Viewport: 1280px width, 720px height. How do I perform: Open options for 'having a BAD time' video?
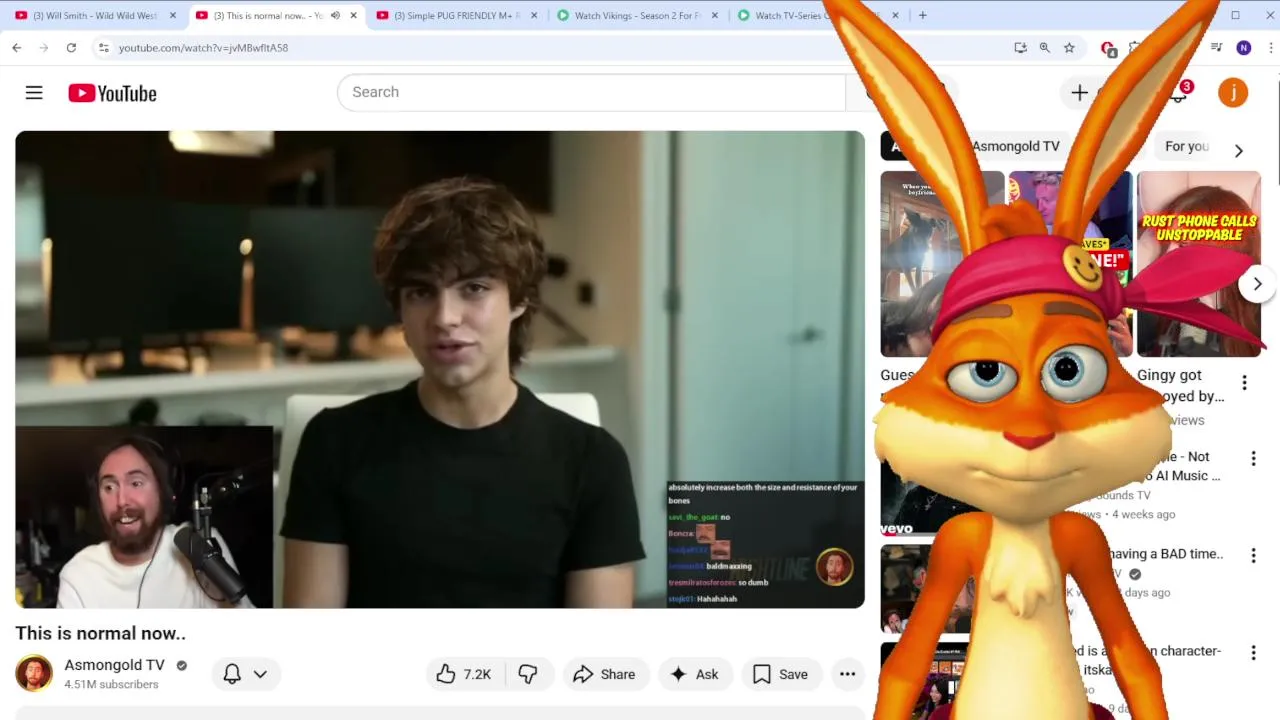pos(1253,555)
